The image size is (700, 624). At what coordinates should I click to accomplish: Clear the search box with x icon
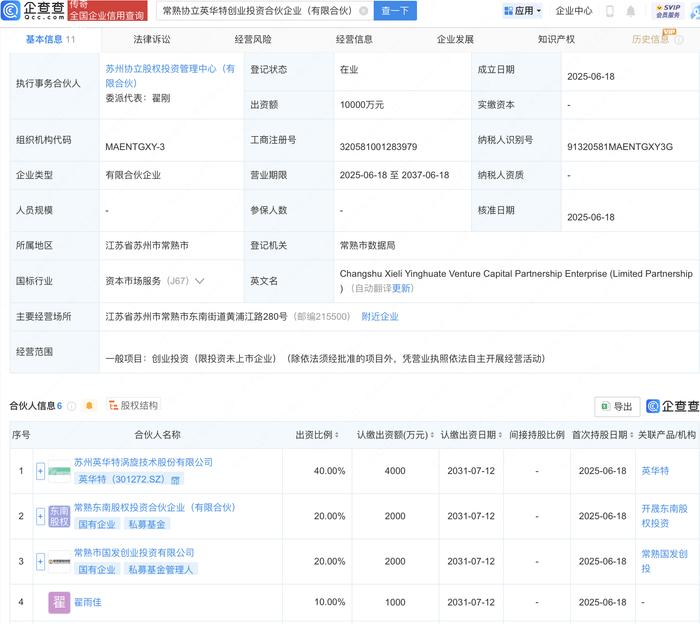pos(364,11)
